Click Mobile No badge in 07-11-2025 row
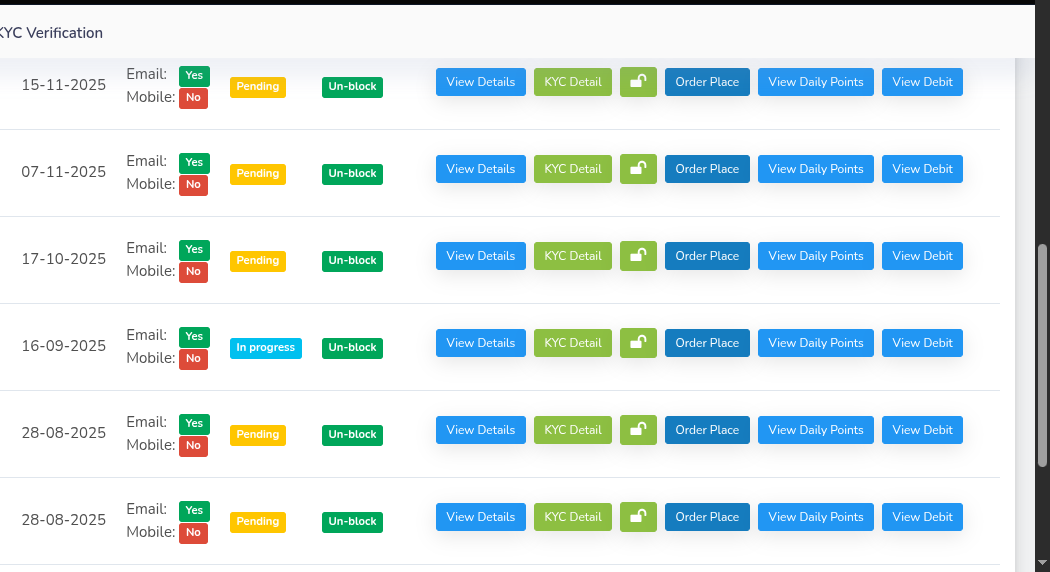1050x572 pixels. point(194,185)
